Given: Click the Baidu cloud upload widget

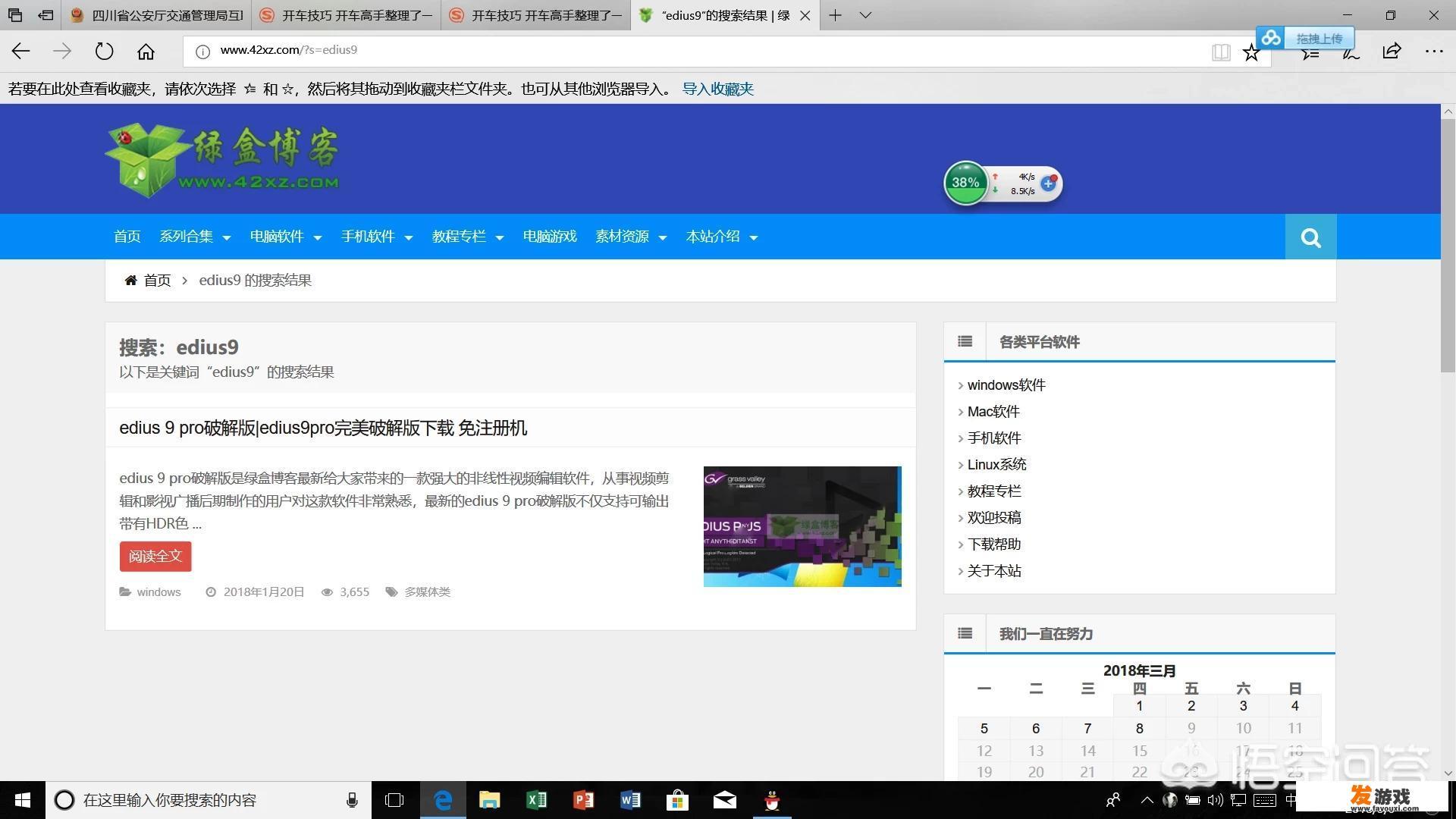Looking at the screenshot, I should (x=1305, y=38).
